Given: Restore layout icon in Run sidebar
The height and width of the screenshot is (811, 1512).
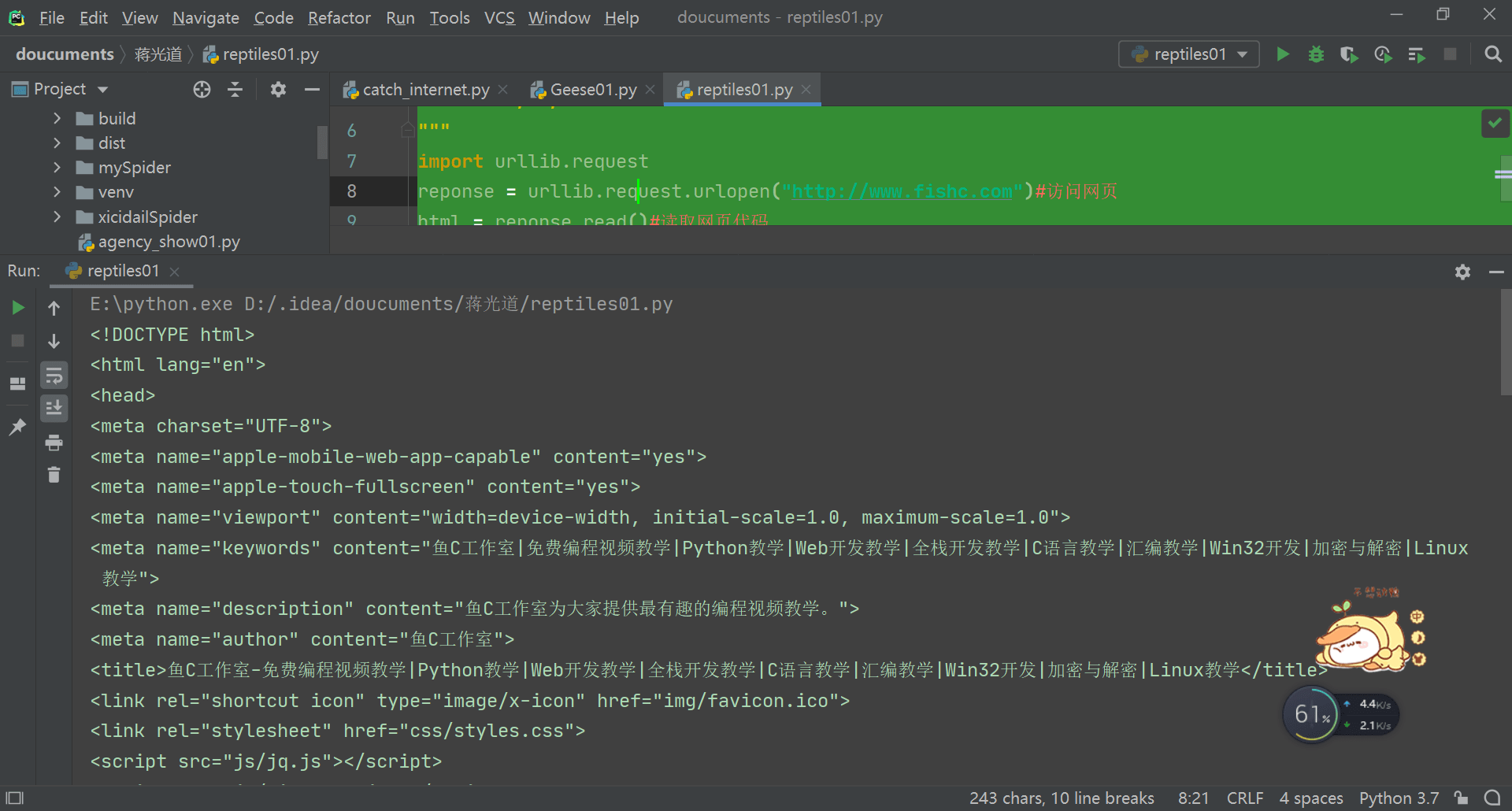Looking at the screenshot, I should point(18,384).
